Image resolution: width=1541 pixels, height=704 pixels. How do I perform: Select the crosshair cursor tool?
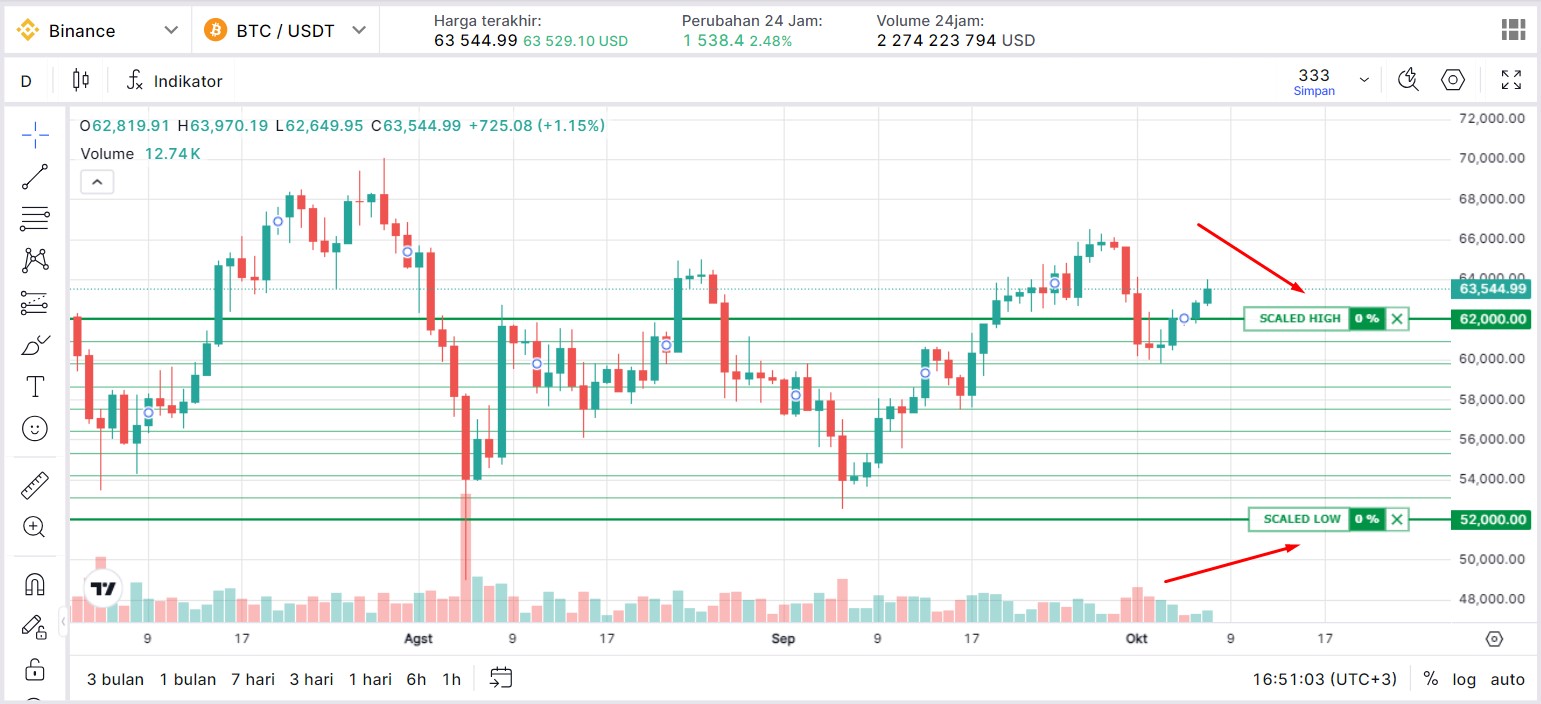[35, 134]
